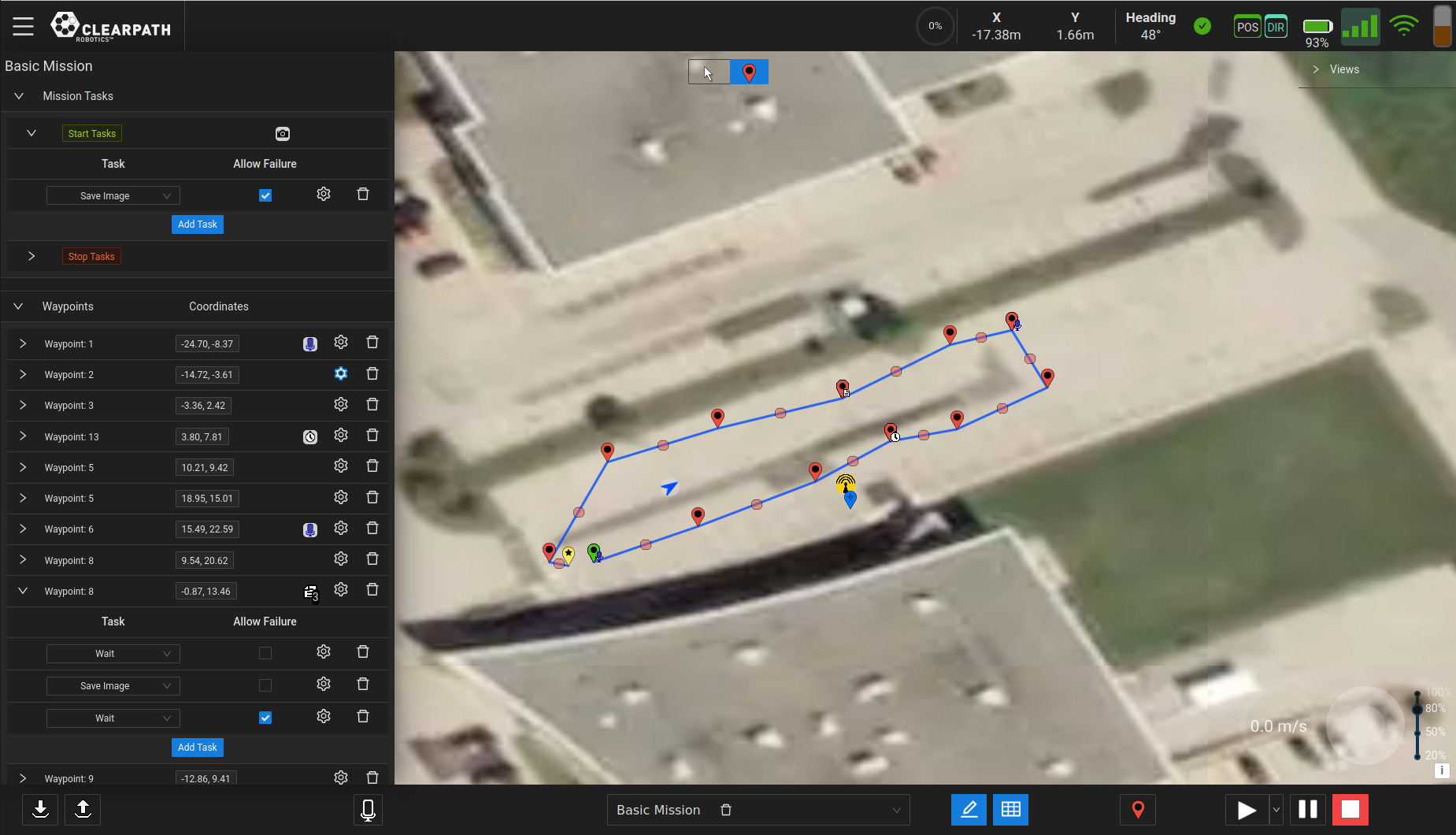Open the Basic Mission selector dropdown
1456x835 pixels.
[x=896, y=811]
